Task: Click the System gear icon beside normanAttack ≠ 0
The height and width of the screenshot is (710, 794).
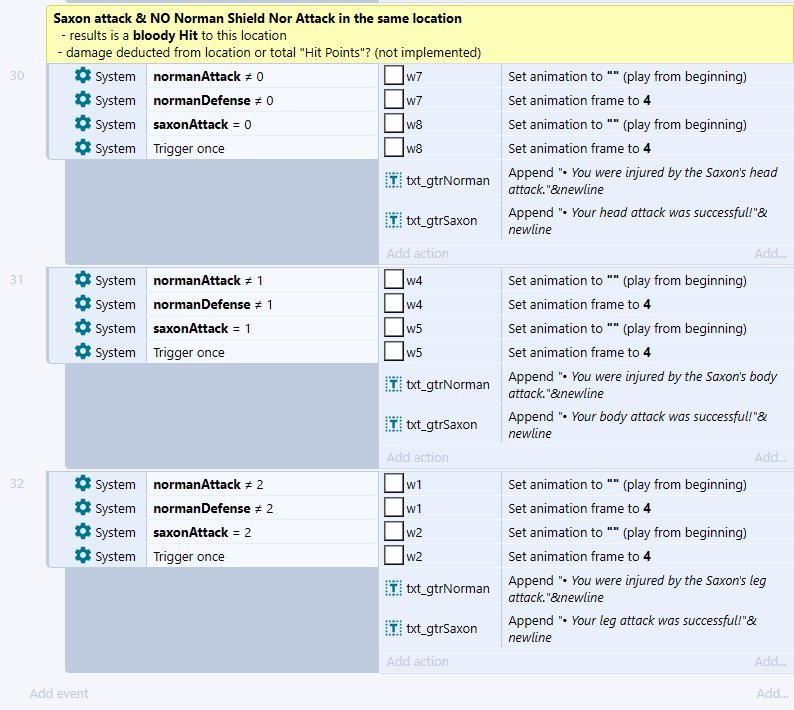Action: pos(83,75)
